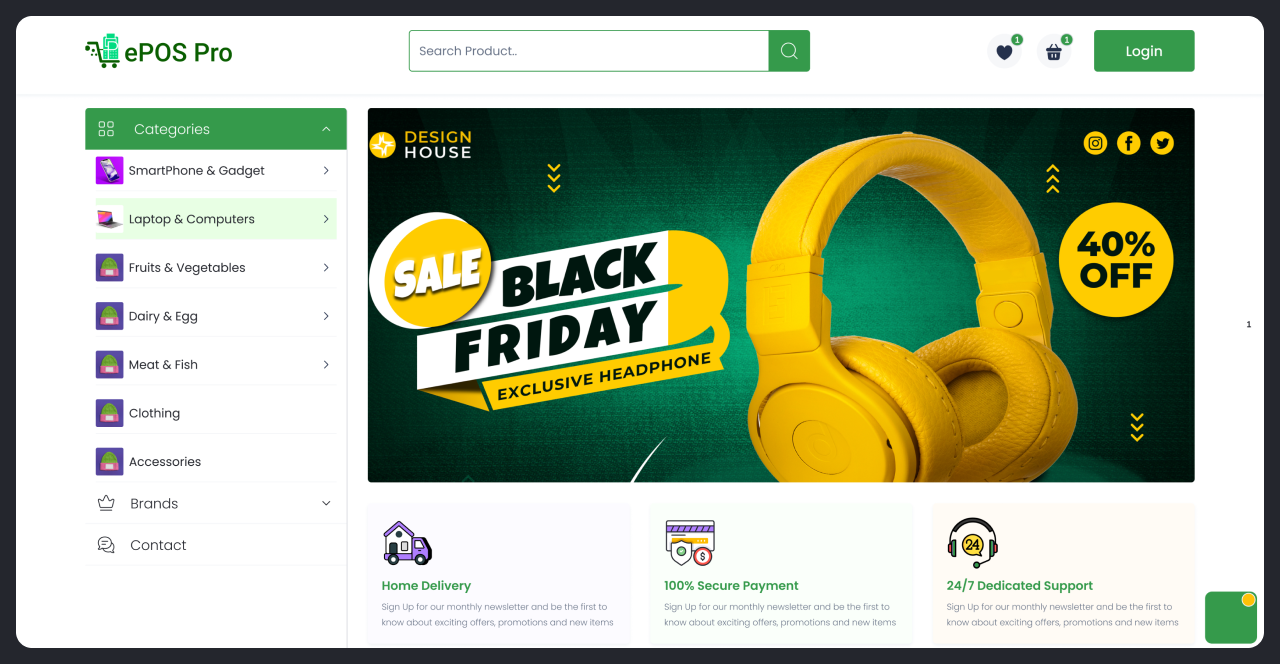Screen dimensions: 1280x664
Task: Expand SmartPhone & Gadget submenu arrow
Action: 326,171
